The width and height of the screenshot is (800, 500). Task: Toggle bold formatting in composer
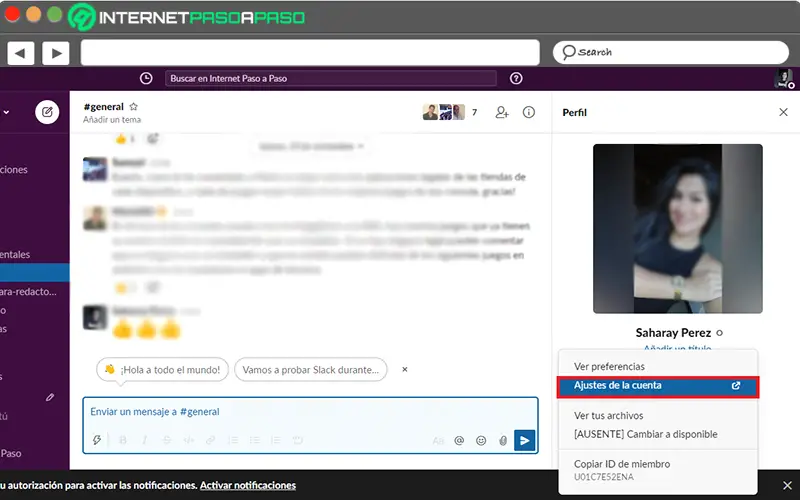click(x=122, y=440)
